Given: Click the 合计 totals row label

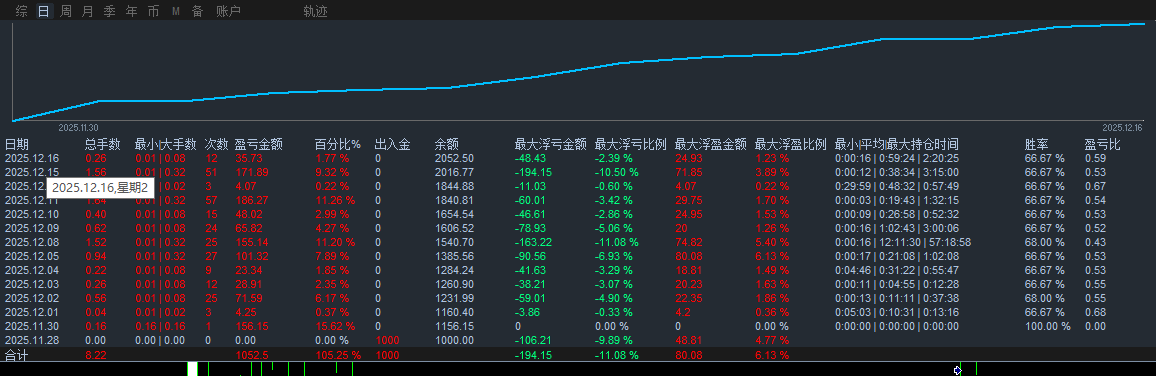Looking at the screenshot, I should point(16,355).
